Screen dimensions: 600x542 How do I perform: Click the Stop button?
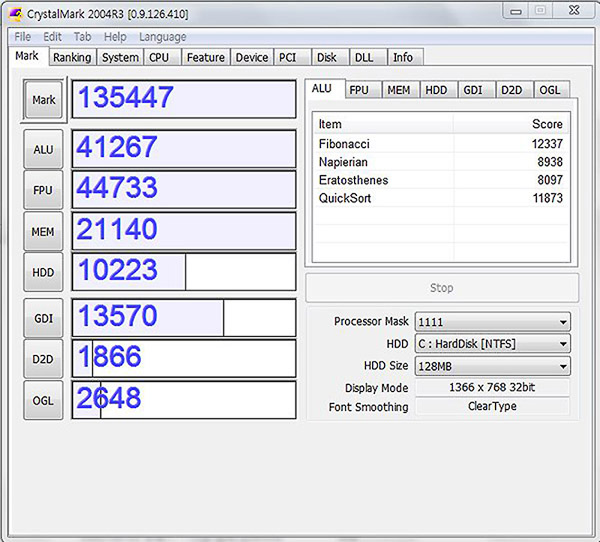coord(442,288)
